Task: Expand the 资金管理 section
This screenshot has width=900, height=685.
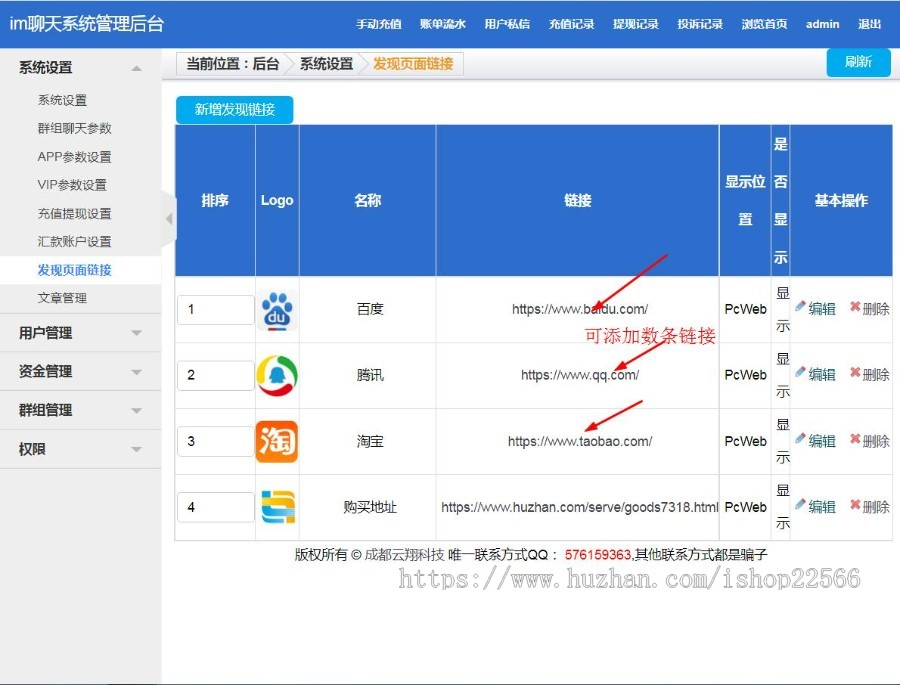Action: pyautogui.click(x=80, y=371)
